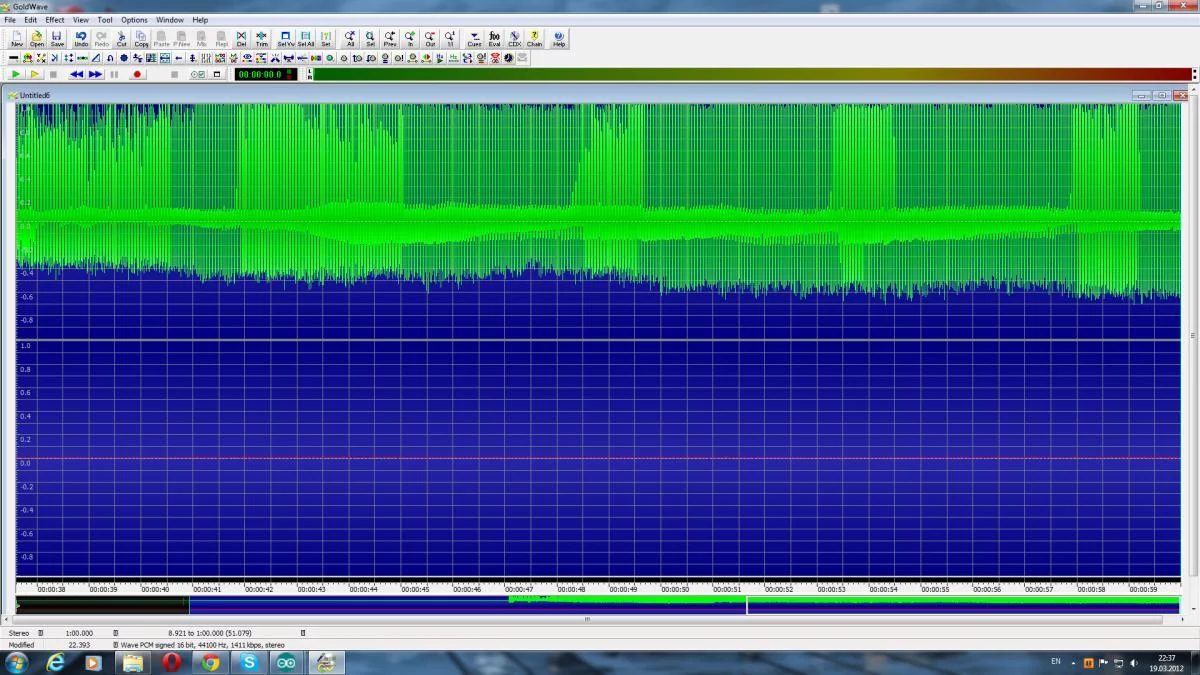The width and height of the screenshot is (1200, 675).
Task: Click the 00:00:45 mark on the time ruler
Action: coord(415,589)
